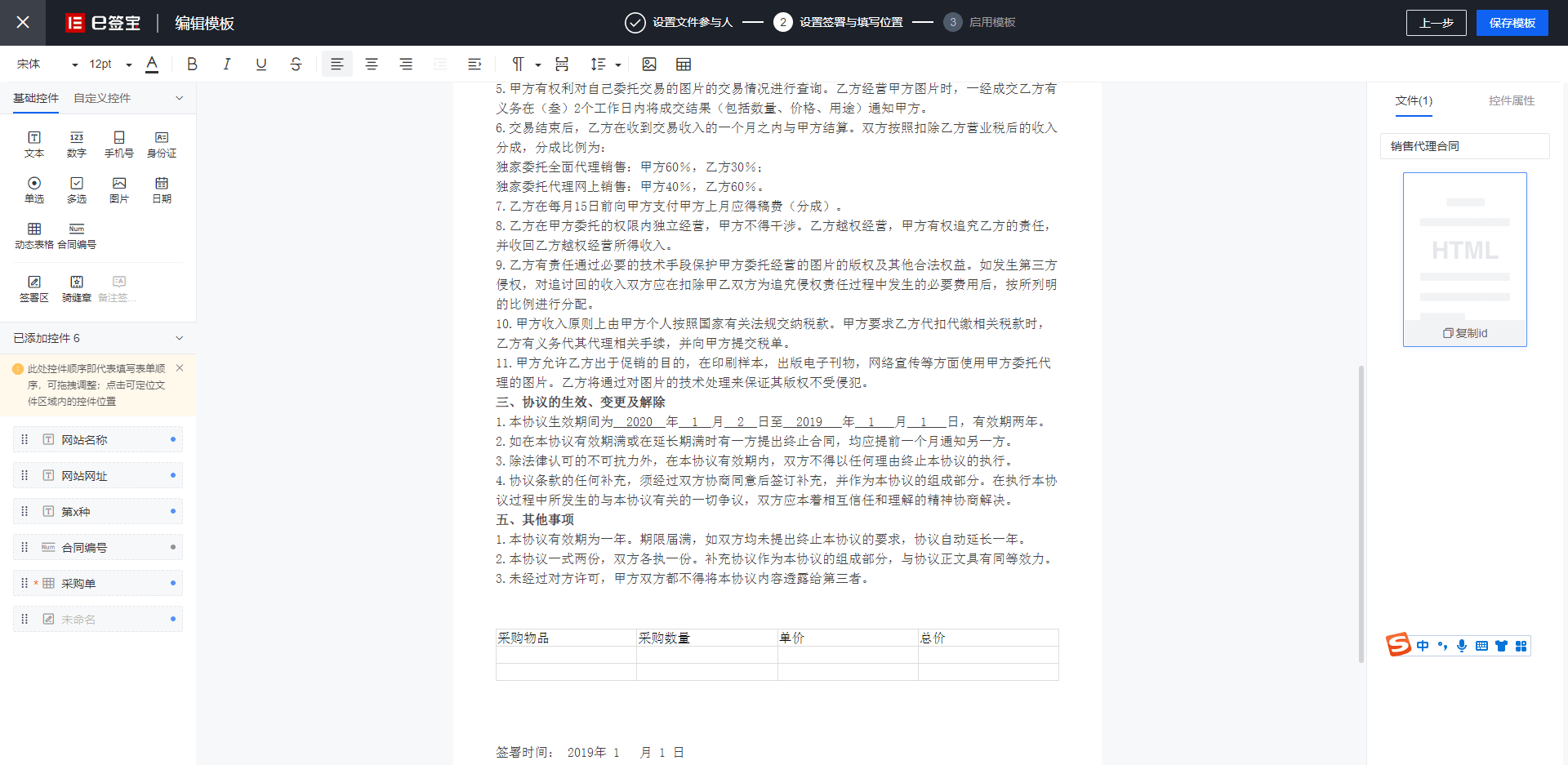Select the 销售代理合同 file entry
The width and height of the screenshot is (1568, 765).
1465,146
